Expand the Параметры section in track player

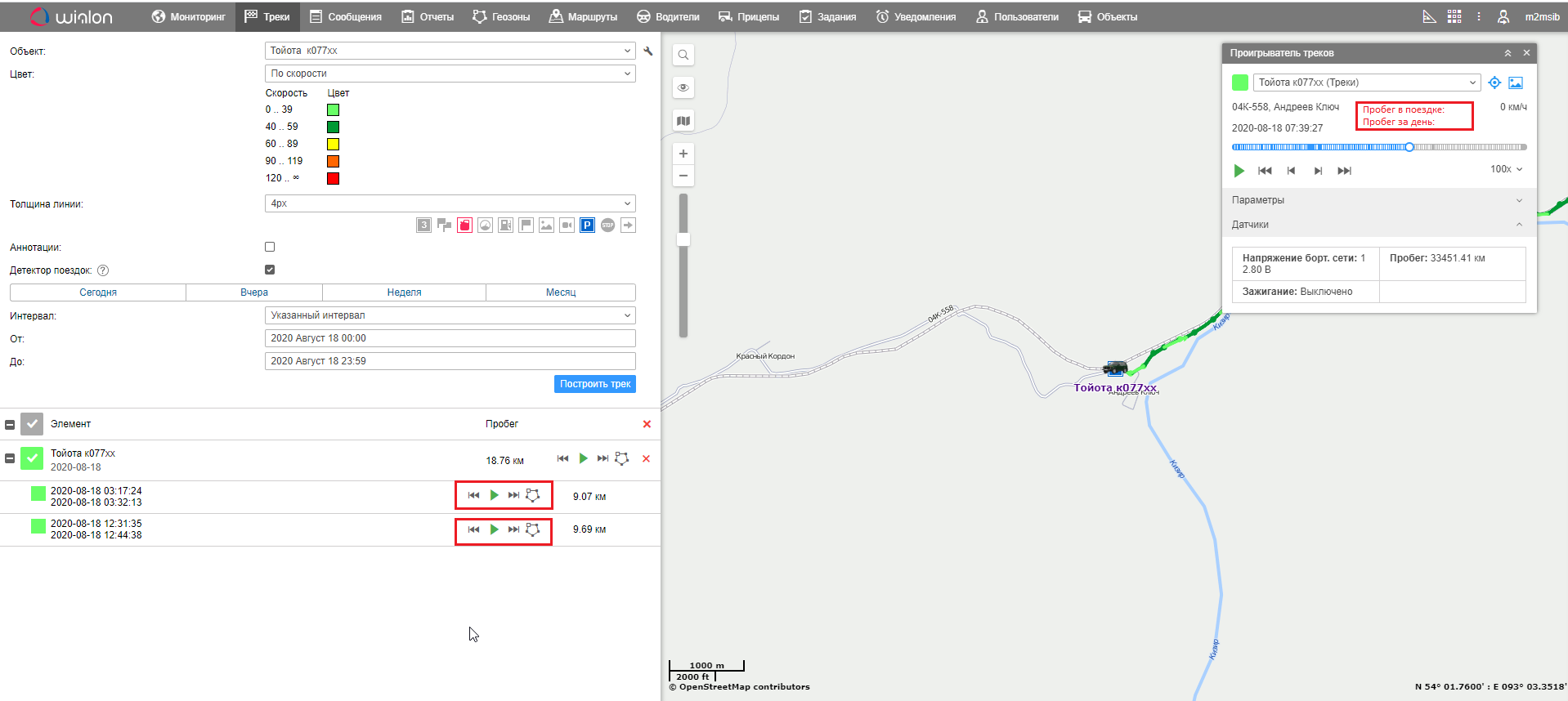point(1379,200)
